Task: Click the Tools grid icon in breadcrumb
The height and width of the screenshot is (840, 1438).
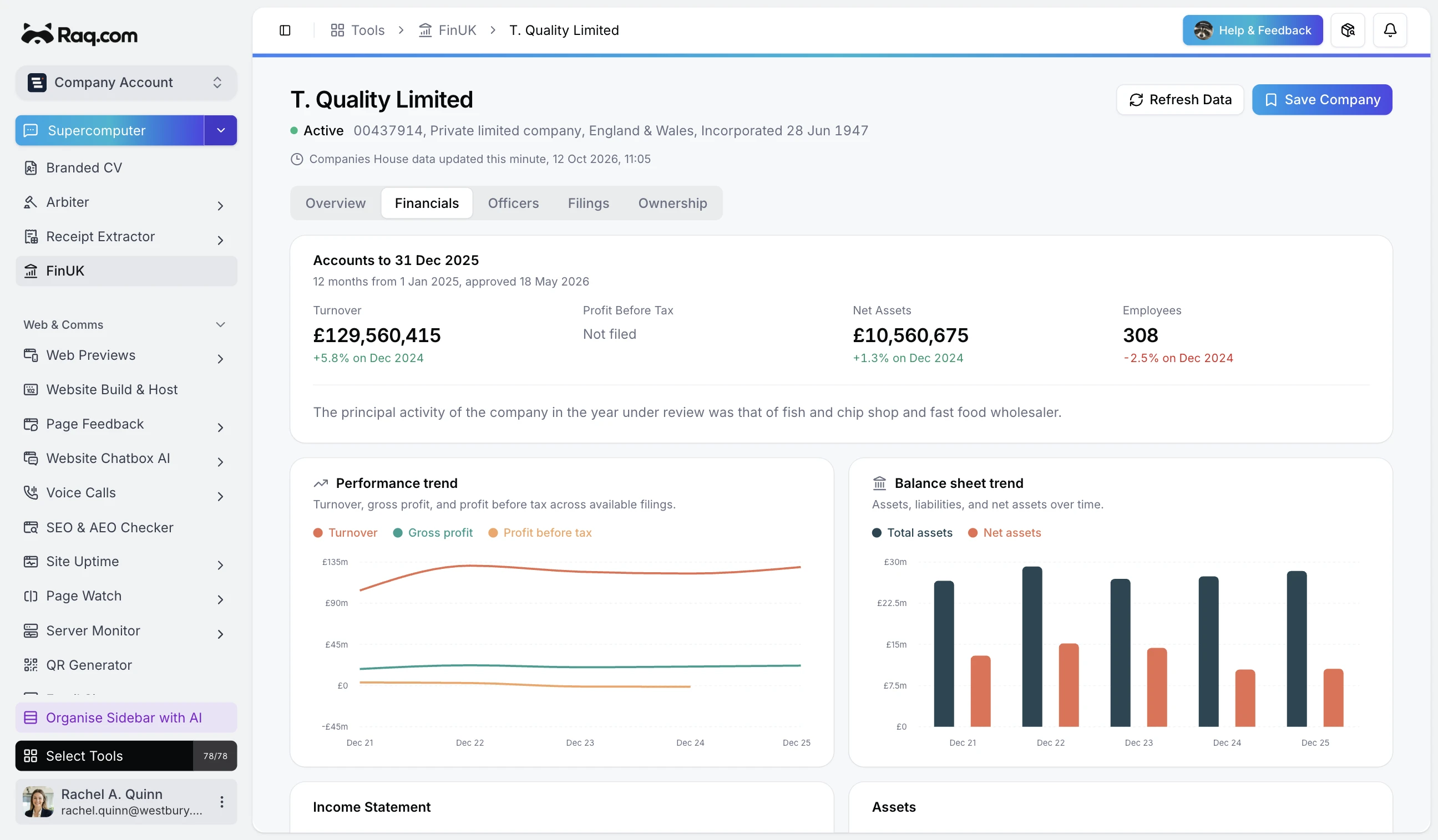Action: [337, 30]
